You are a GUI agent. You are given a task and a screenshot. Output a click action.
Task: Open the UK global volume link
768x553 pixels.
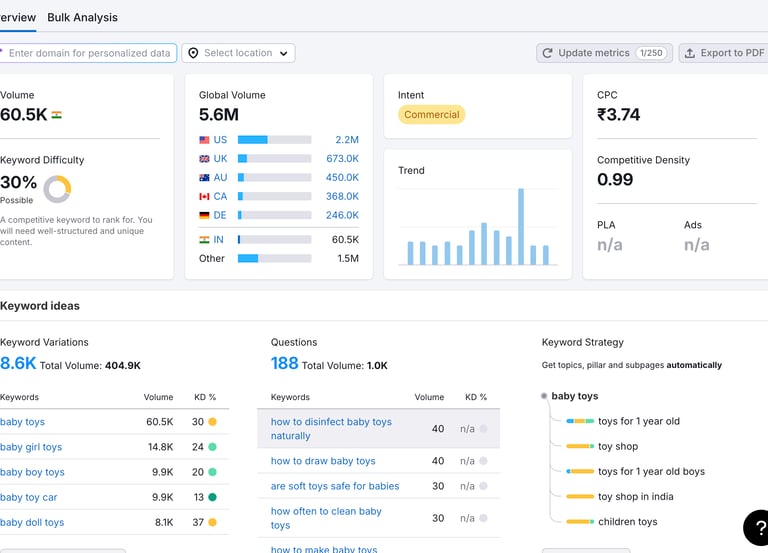pos(220,159)
